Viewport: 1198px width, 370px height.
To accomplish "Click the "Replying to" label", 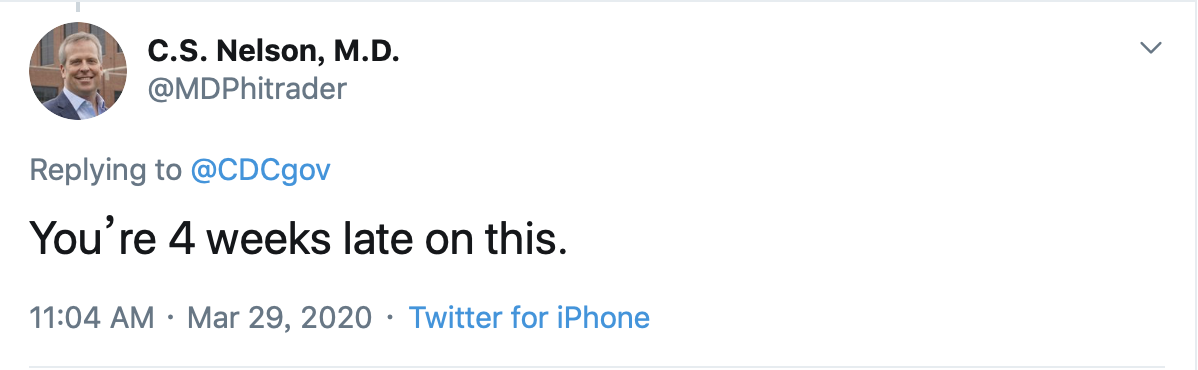I will [x=105, y=170].
